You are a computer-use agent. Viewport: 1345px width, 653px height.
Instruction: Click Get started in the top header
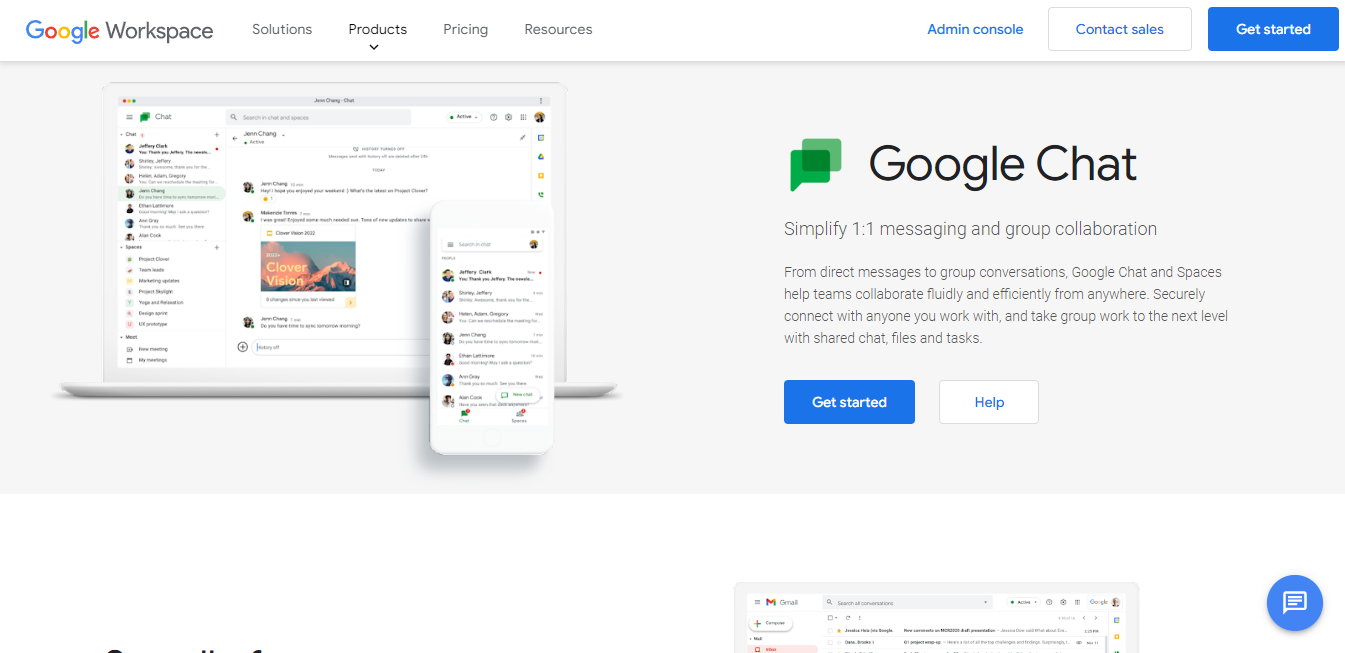pos(1273,29)
